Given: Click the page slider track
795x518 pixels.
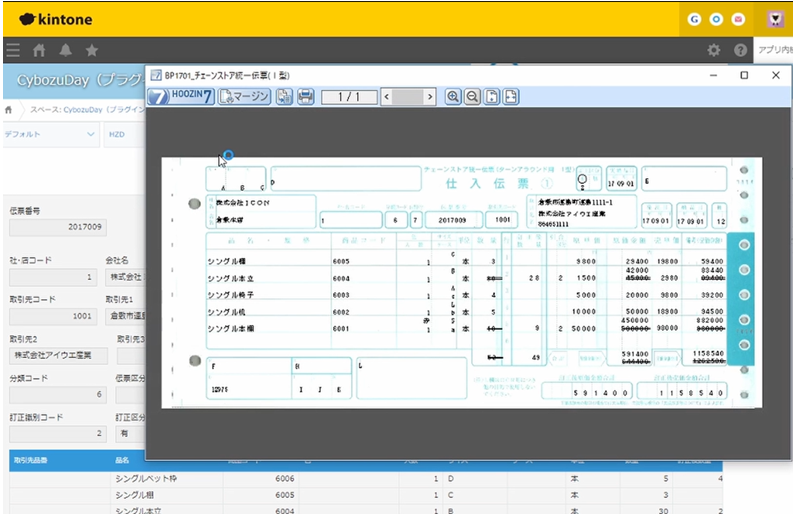Looking at the screenshot, I should tap(408, 97).
